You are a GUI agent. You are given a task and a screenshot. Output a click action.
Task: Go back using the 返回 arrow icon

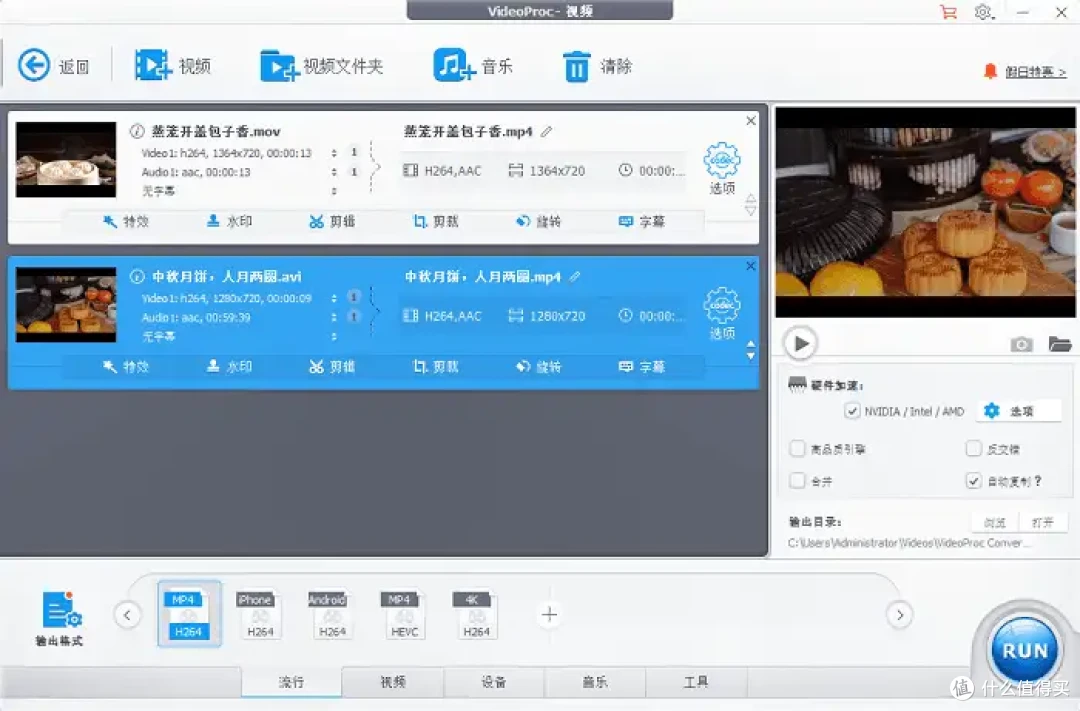click(34, 65)
